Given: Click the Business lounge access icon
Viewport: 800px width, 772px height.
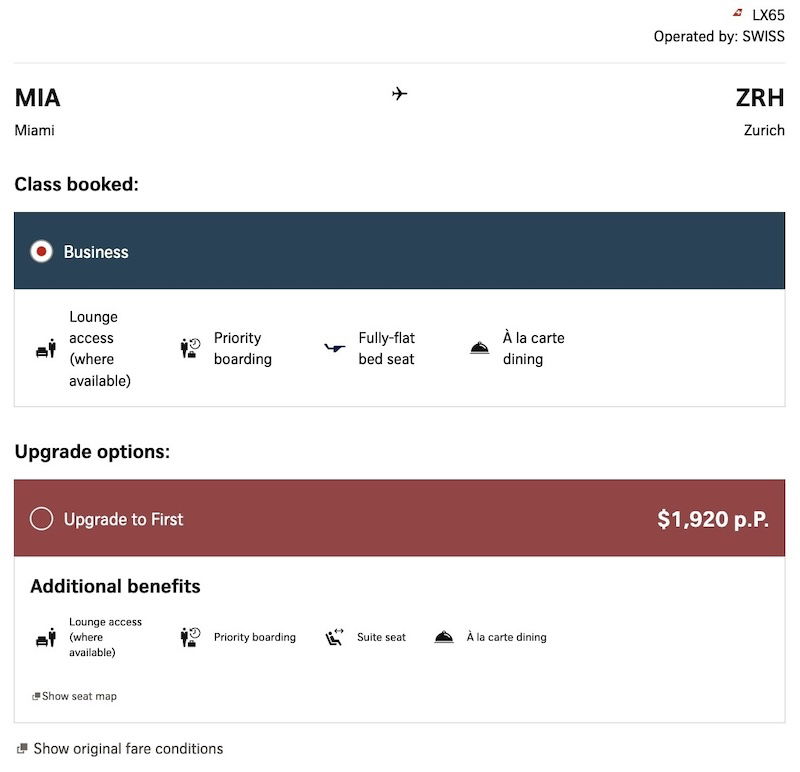Looking at the screenshot, I should (x=46, y=349).
